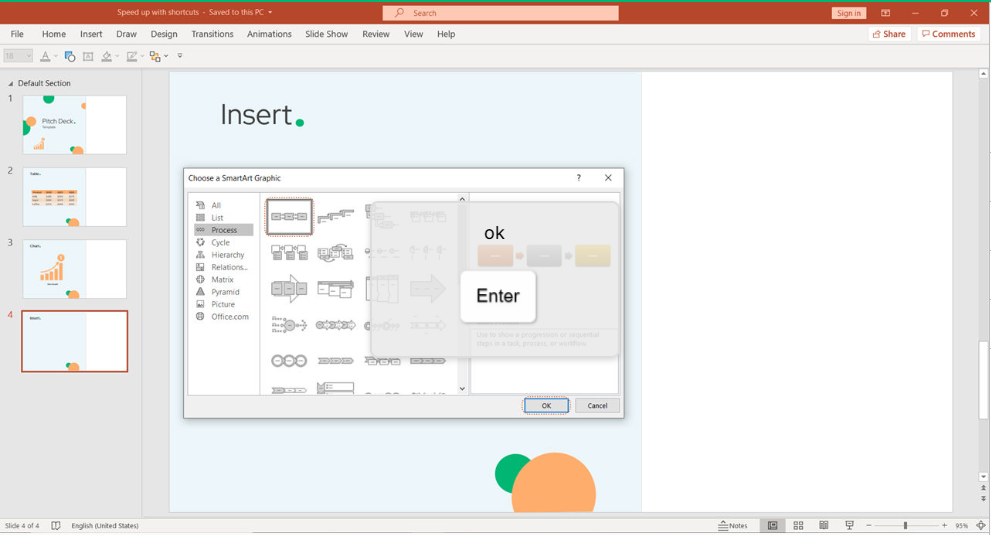
Task: Cancel the SmartArt dialog
Action: [x=597, y=405]
